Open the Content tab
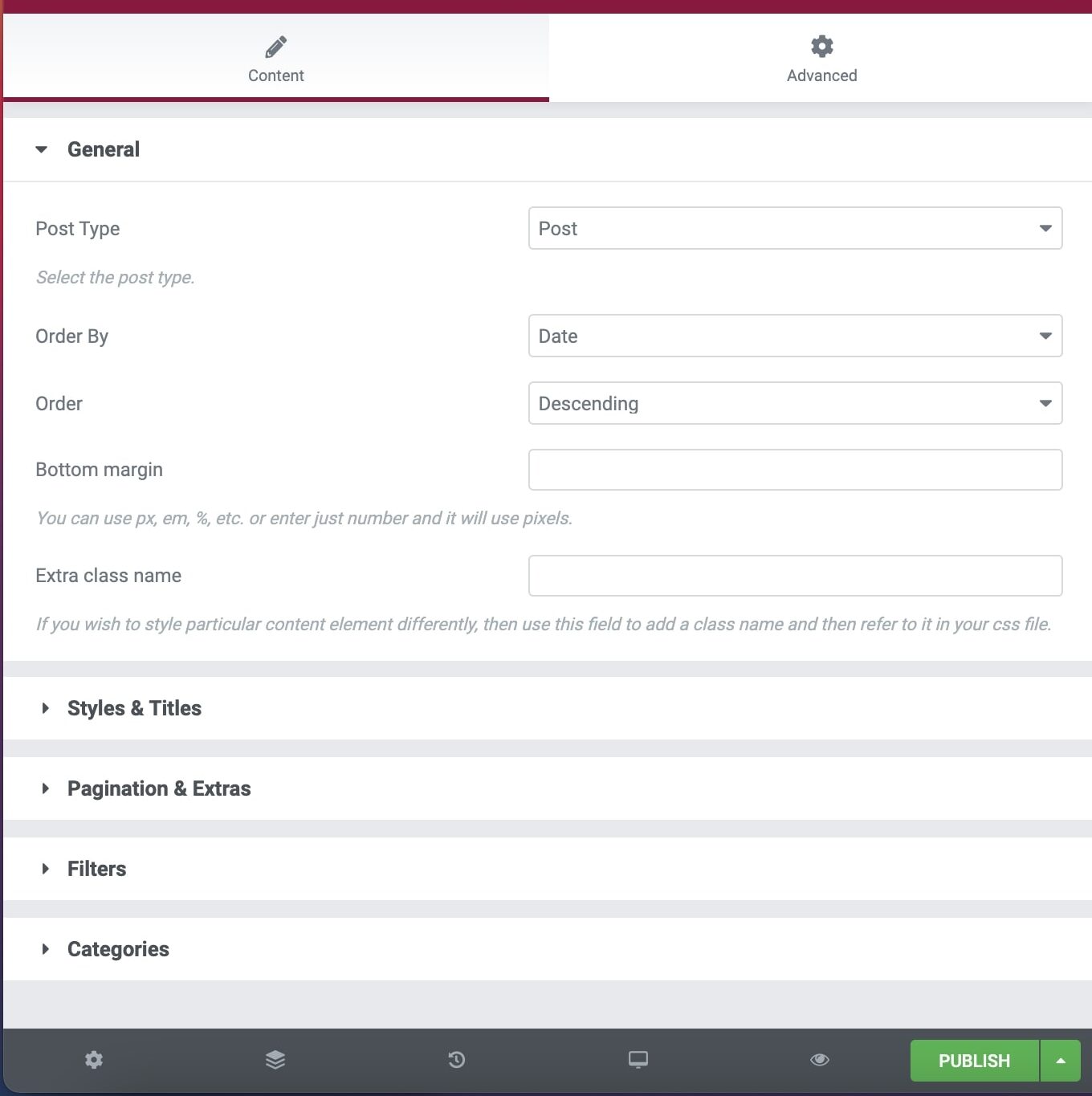Screen dimensions: 1092x1096 [276, 58]
